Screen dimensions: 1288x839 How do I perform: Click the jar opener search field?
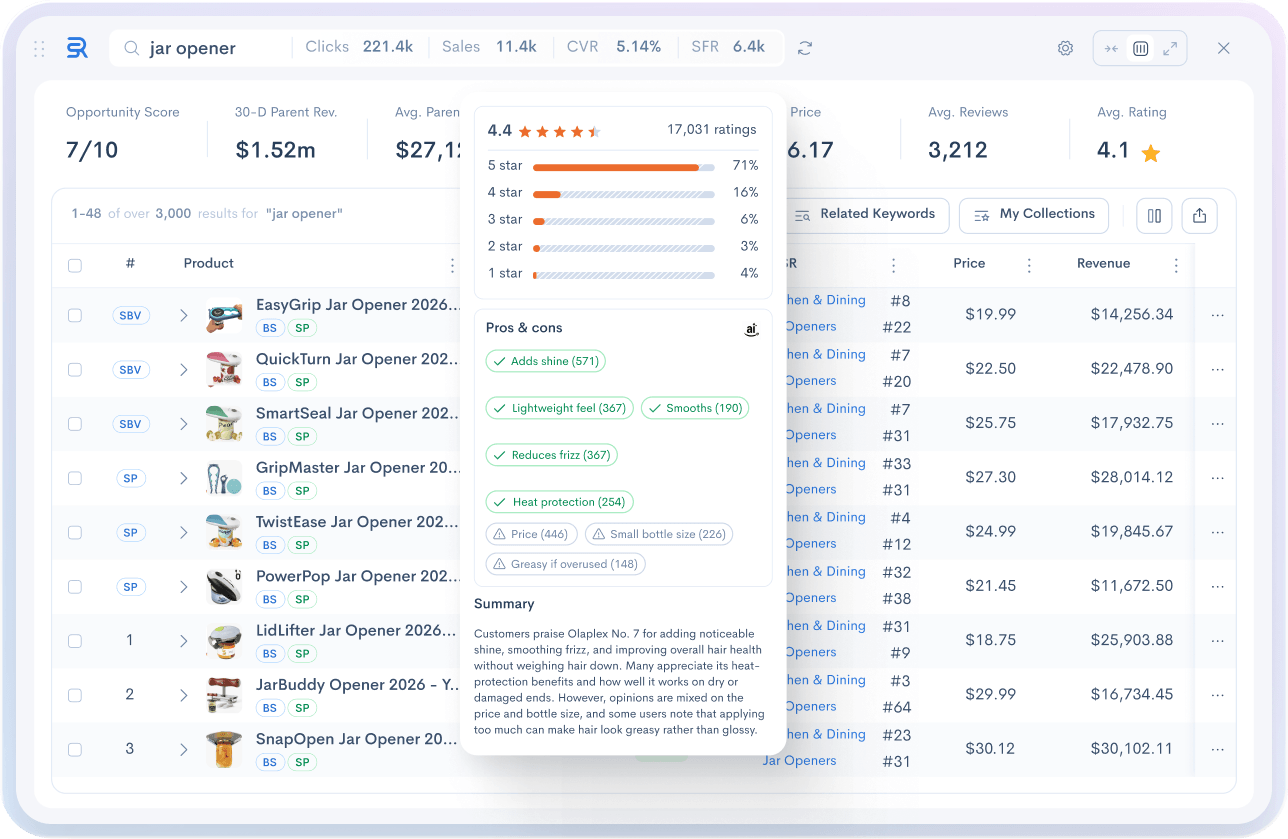click(x=210, y=48)
